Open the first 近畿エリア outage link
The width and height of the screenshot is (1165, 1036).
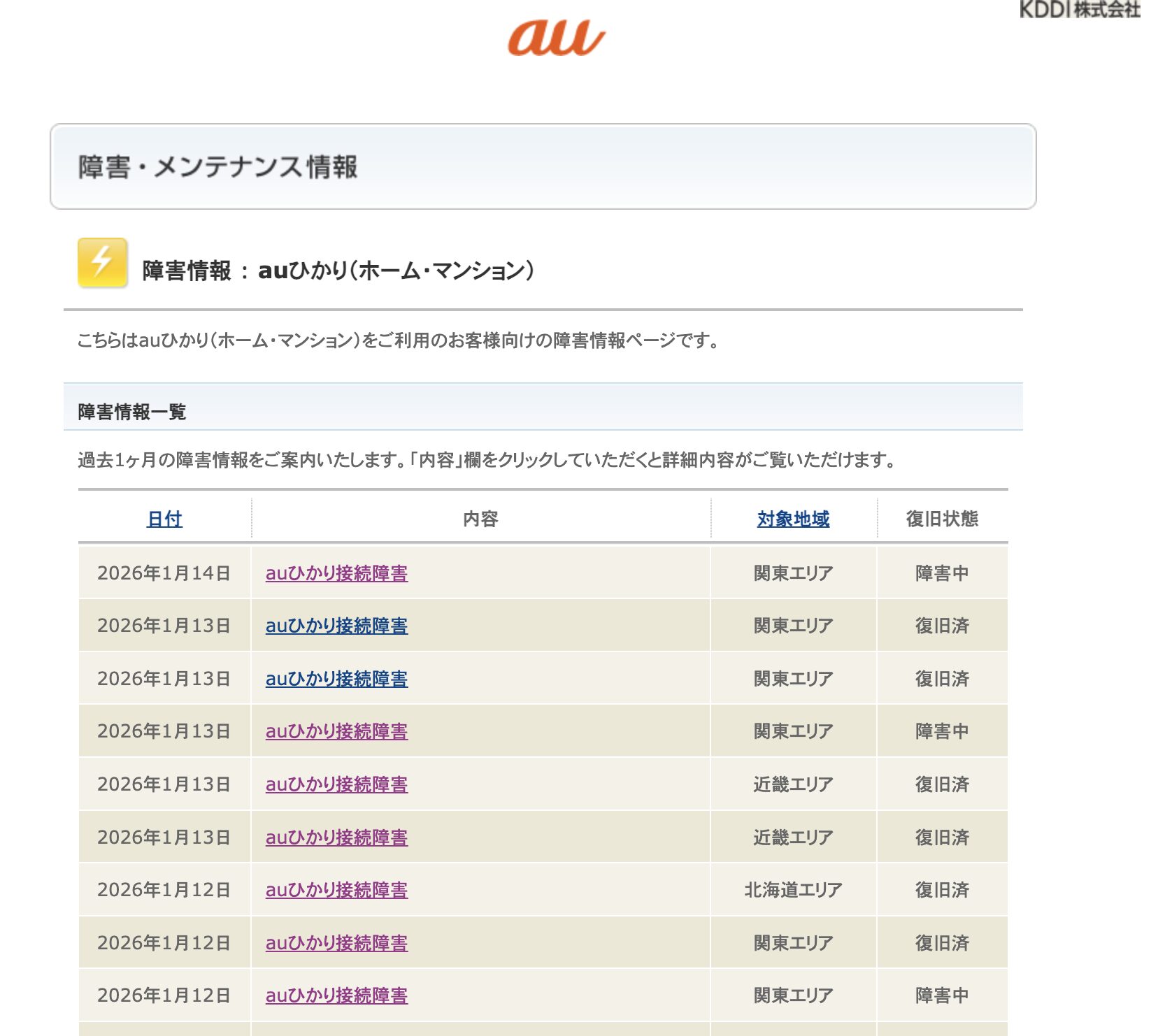[336, 784]
